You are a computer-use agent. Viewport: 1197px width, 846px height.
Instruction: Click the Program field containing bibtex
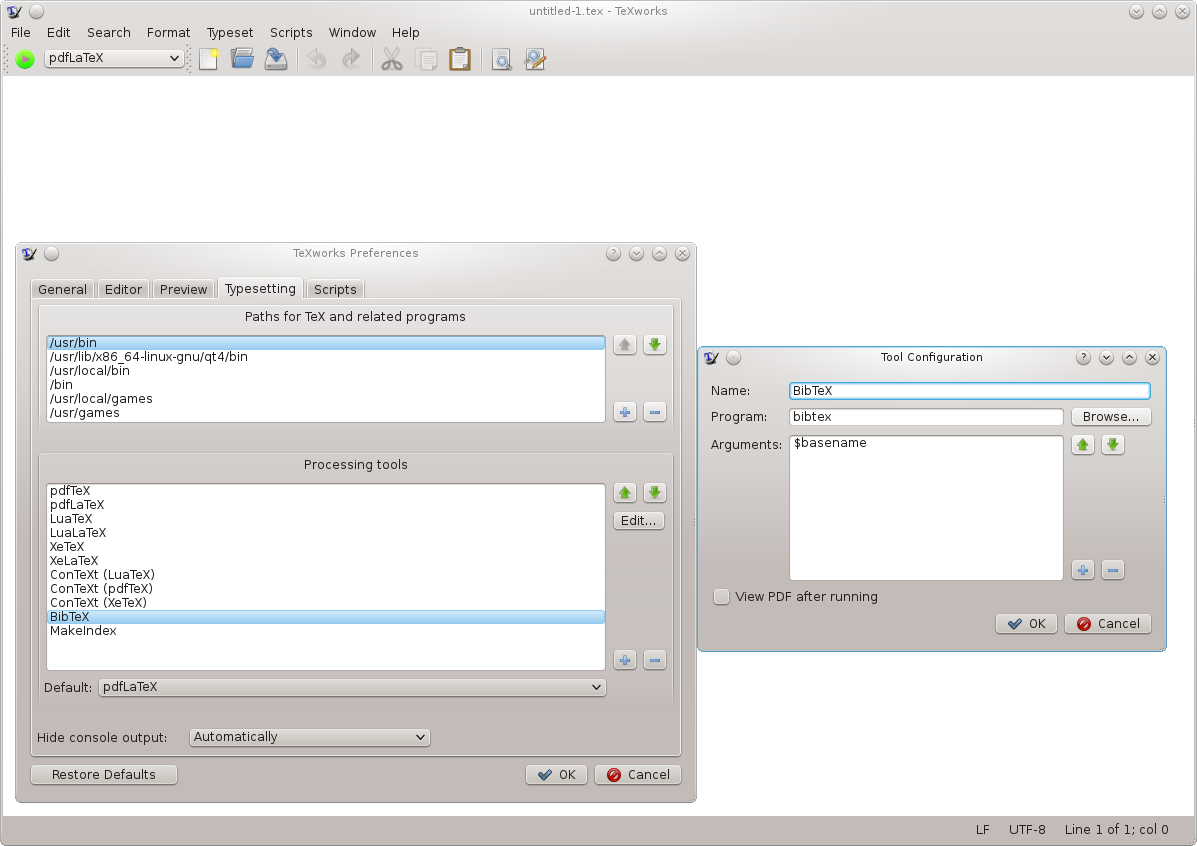click(x=926, y=417)
